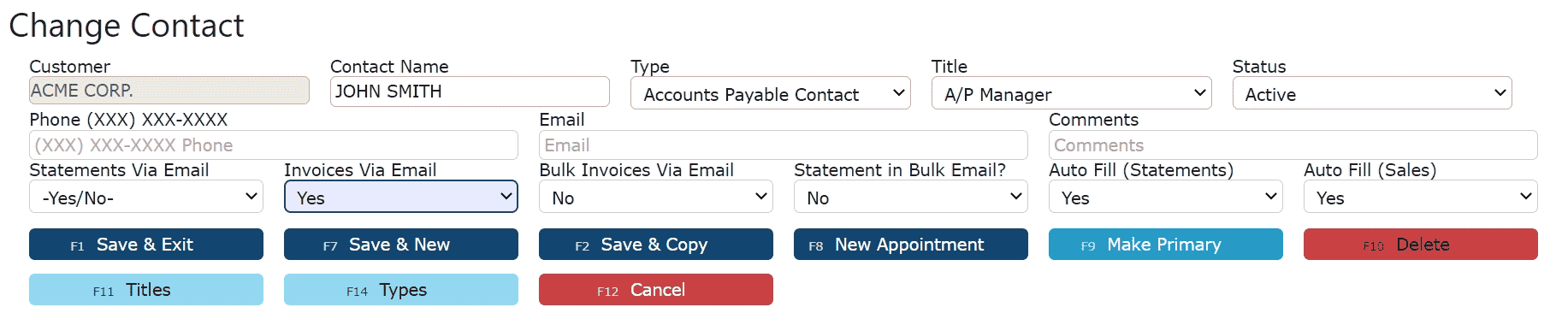
Task: Click into the Phone input field
Action: coord(274,145)
